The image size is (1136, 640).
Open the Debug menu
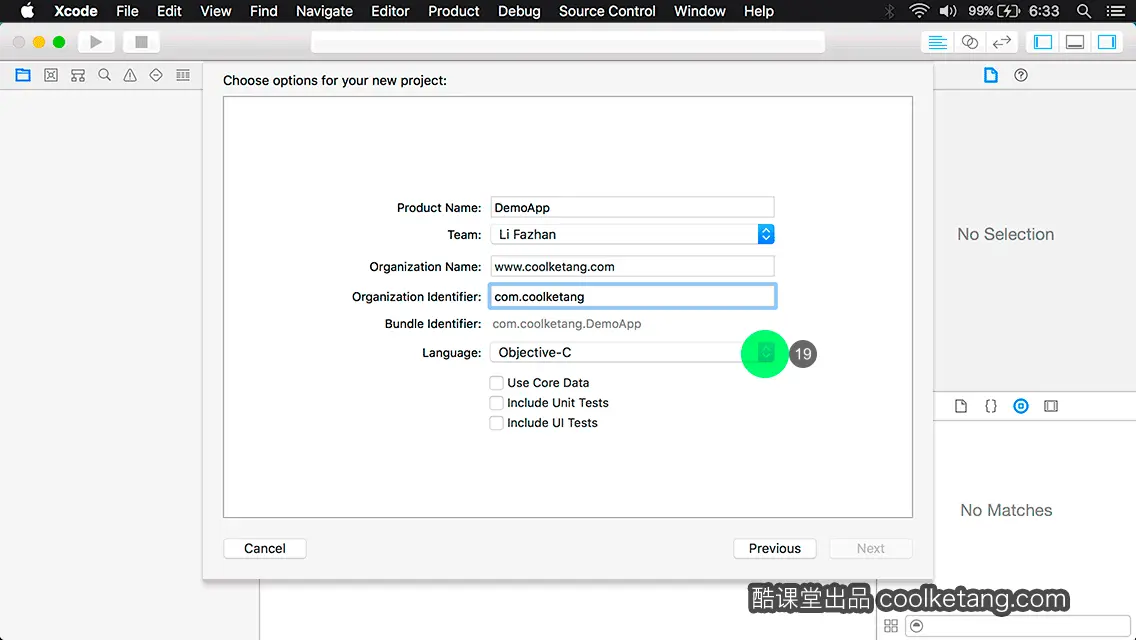click(x=519, y=11)
